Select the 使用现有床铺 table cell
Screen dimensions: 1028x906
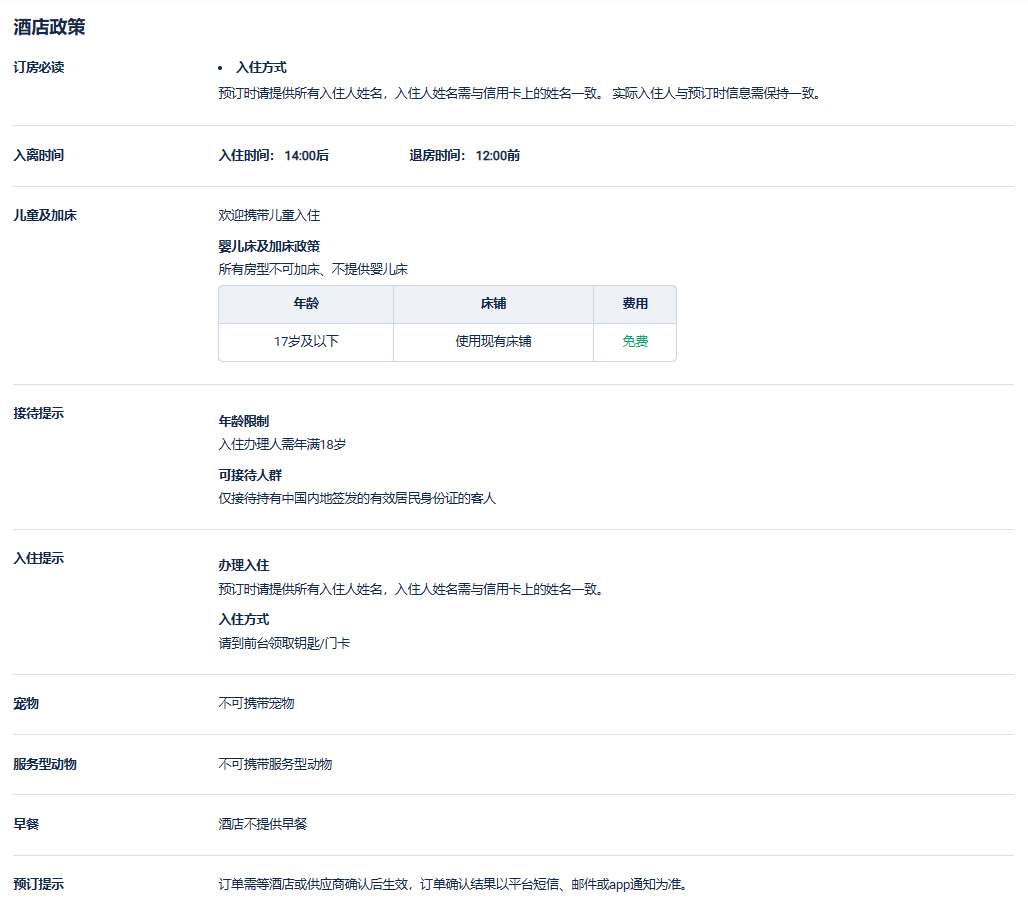pos(493,342)
